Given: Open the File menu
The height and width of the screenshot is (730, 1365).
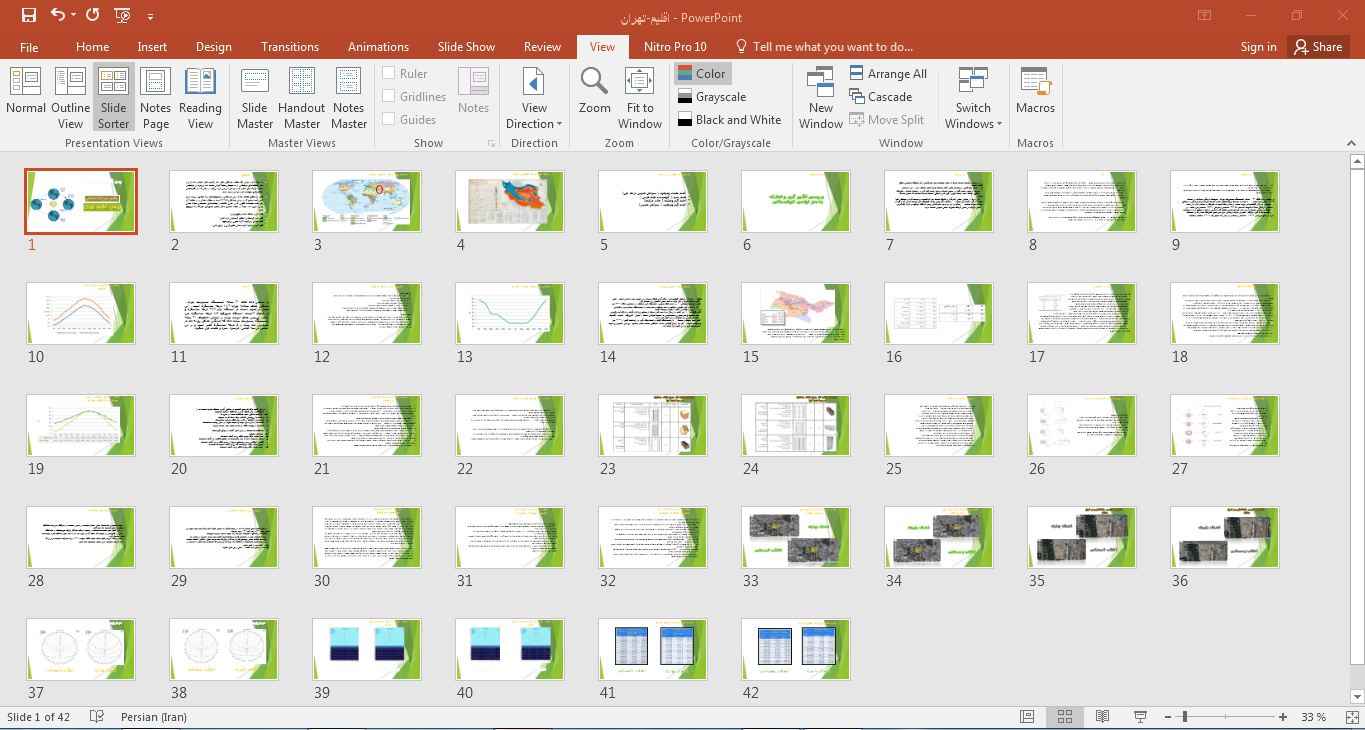Looking at the screenshot, I should [29, 46].
